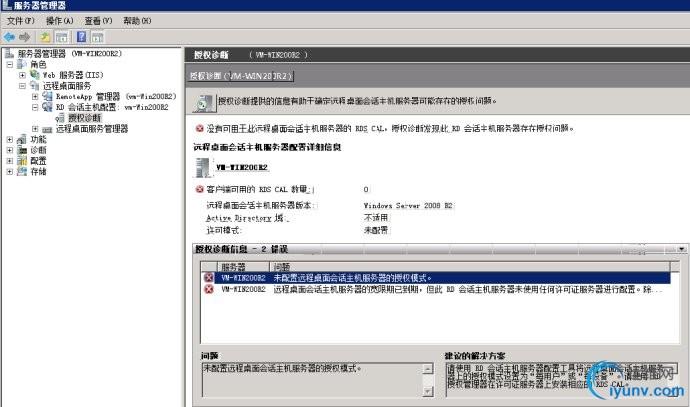Image resolution: width=690 pixels, height=407 pixels.
Task: Expand the 诊断 tree node
Action: [10, 150]
